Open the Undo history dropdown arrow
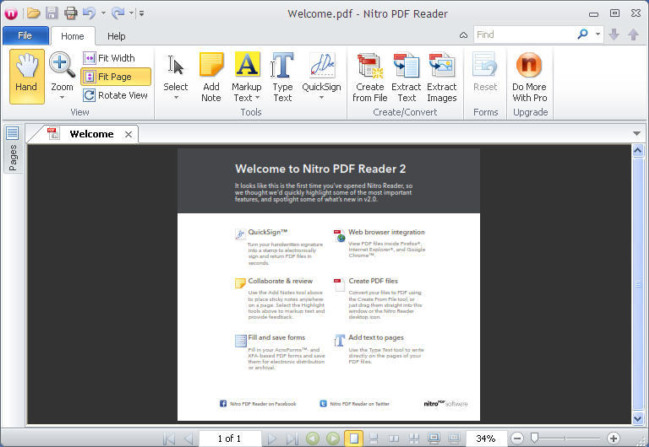Viewport: 649px width, 447px height. coord(103,13)
